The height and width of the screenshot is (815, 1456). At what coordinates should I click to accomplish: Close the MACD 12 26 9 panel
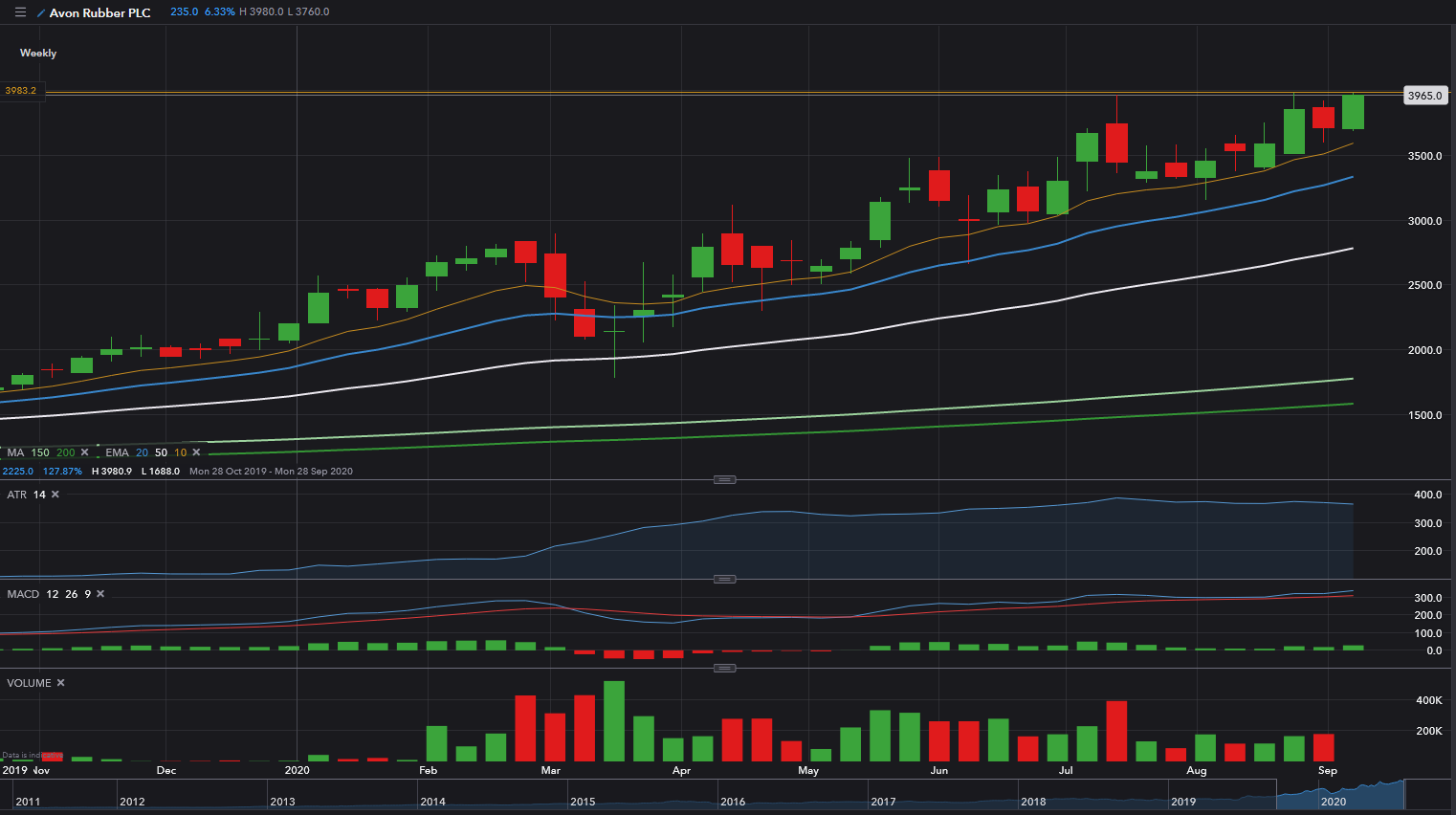[100, 594]
